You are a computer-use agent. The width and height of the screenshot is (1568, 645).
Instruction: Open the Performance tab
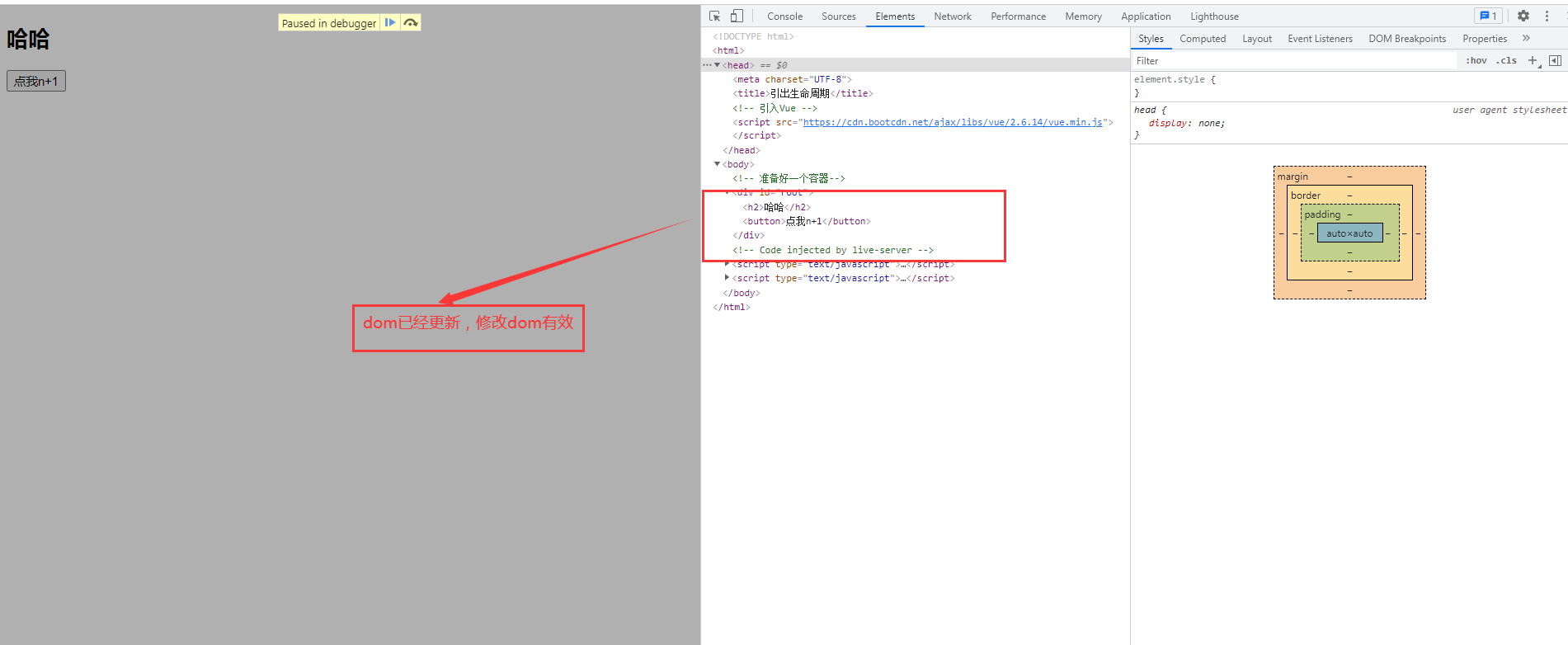(x=1018, y=16)
